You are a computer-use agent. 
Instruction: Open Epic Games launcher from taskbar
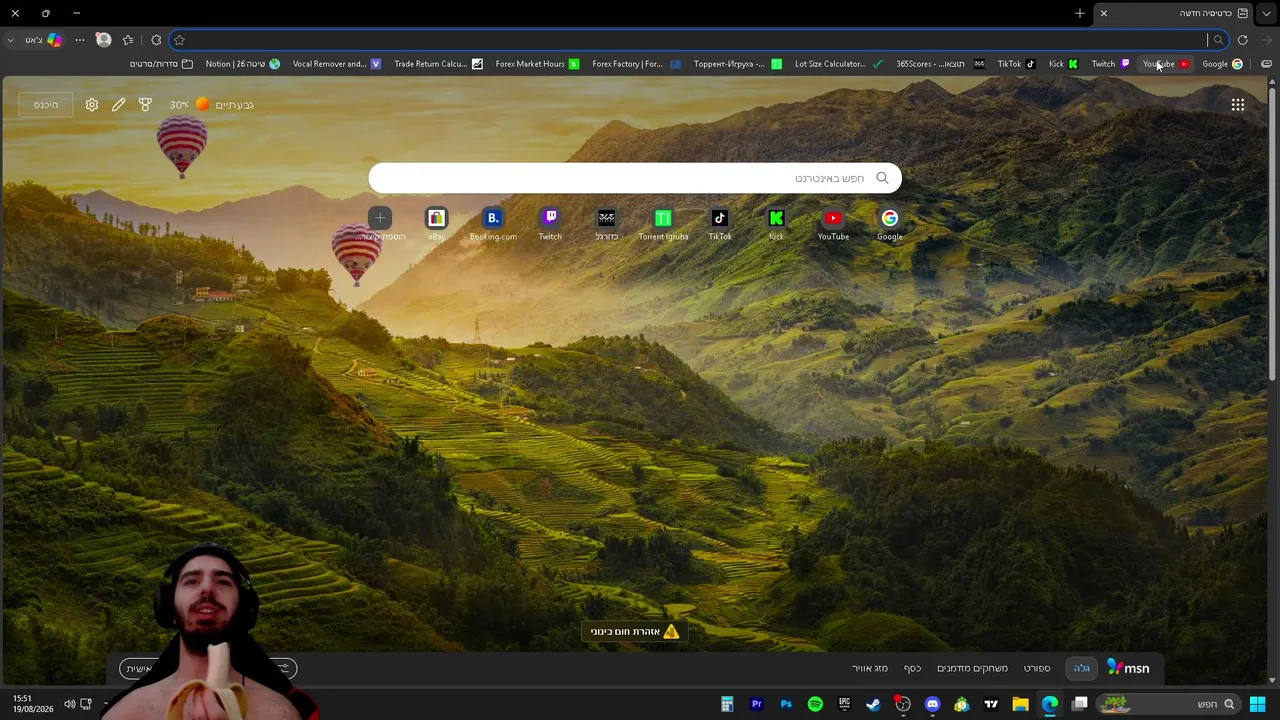[844, 704]
